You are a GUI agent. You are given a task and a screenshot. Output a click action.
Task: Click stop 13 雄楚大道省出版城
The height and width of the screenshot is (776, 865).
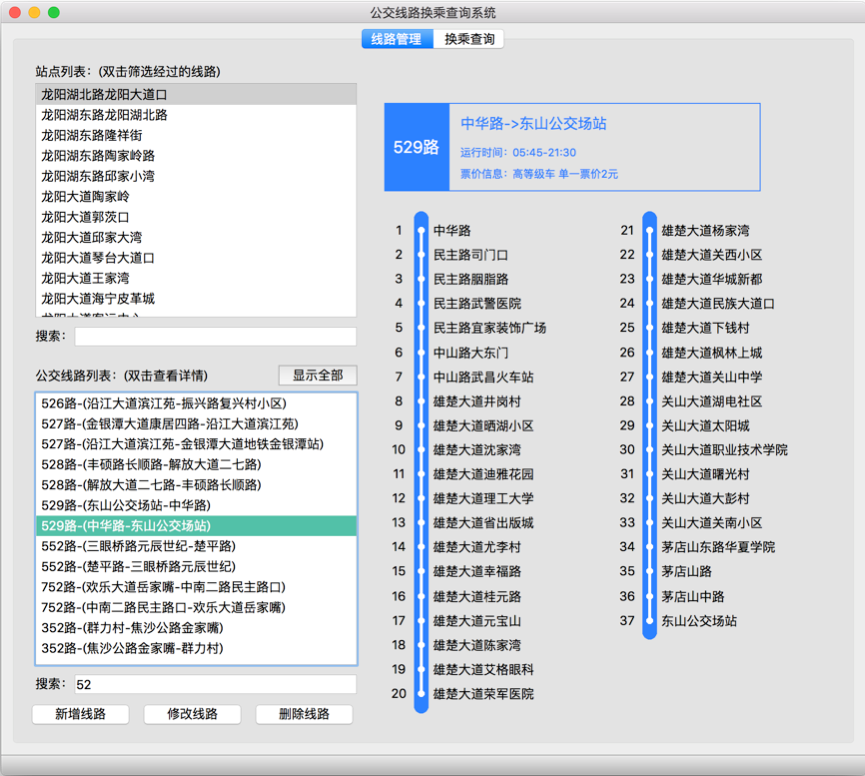483,522
